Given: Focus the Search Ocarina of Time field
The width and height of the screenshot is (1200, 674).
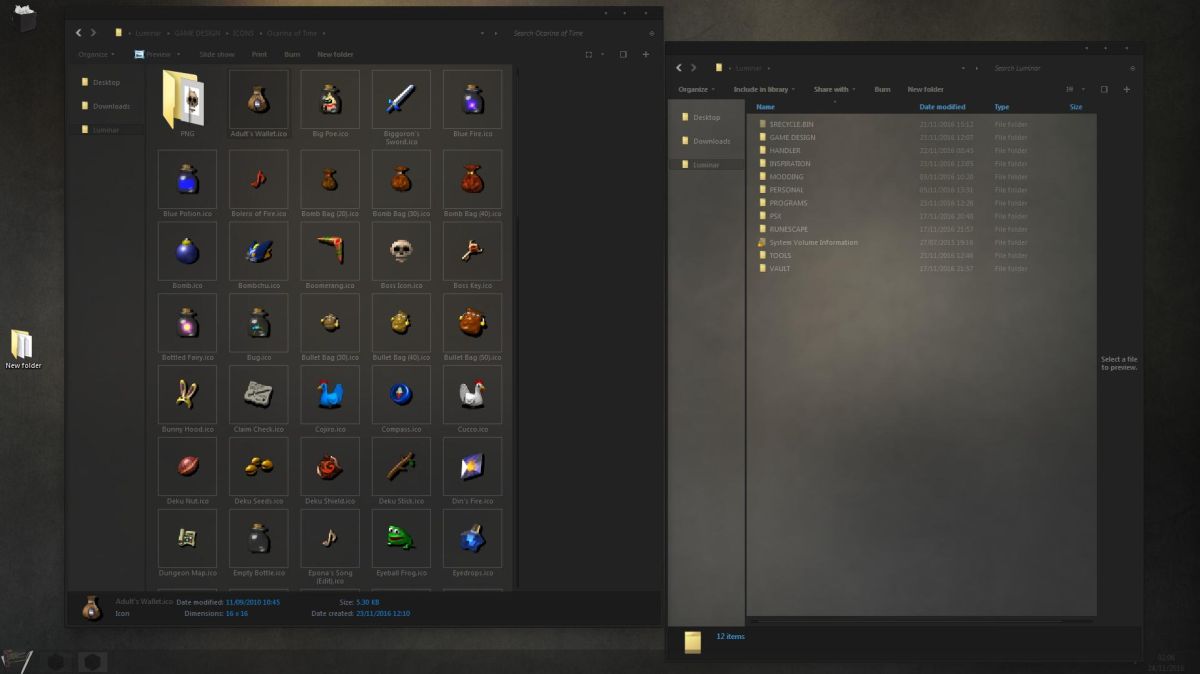Looking at the screenshot, I should 578,33.
